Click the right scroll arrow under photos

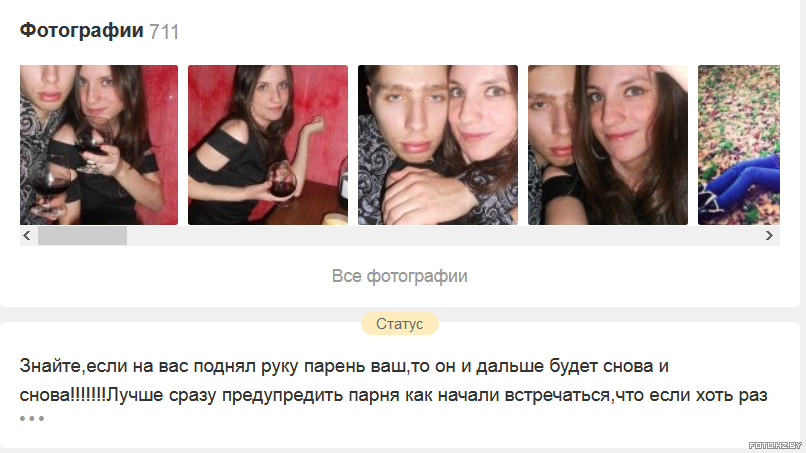click(x=769, y=235)
